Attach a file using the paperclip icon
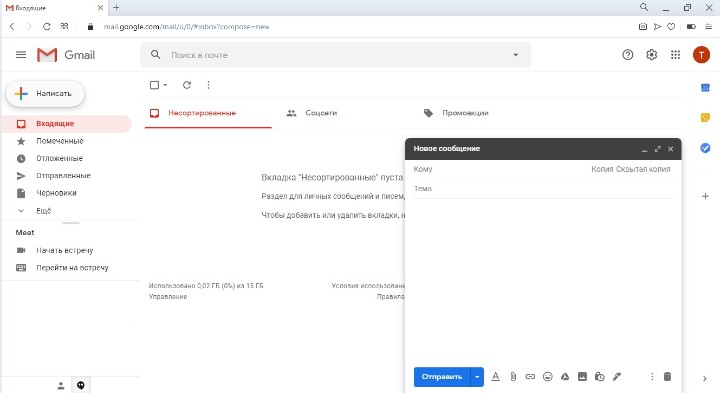The height and width of the screenshot is (393, 720). click(513, 376)
